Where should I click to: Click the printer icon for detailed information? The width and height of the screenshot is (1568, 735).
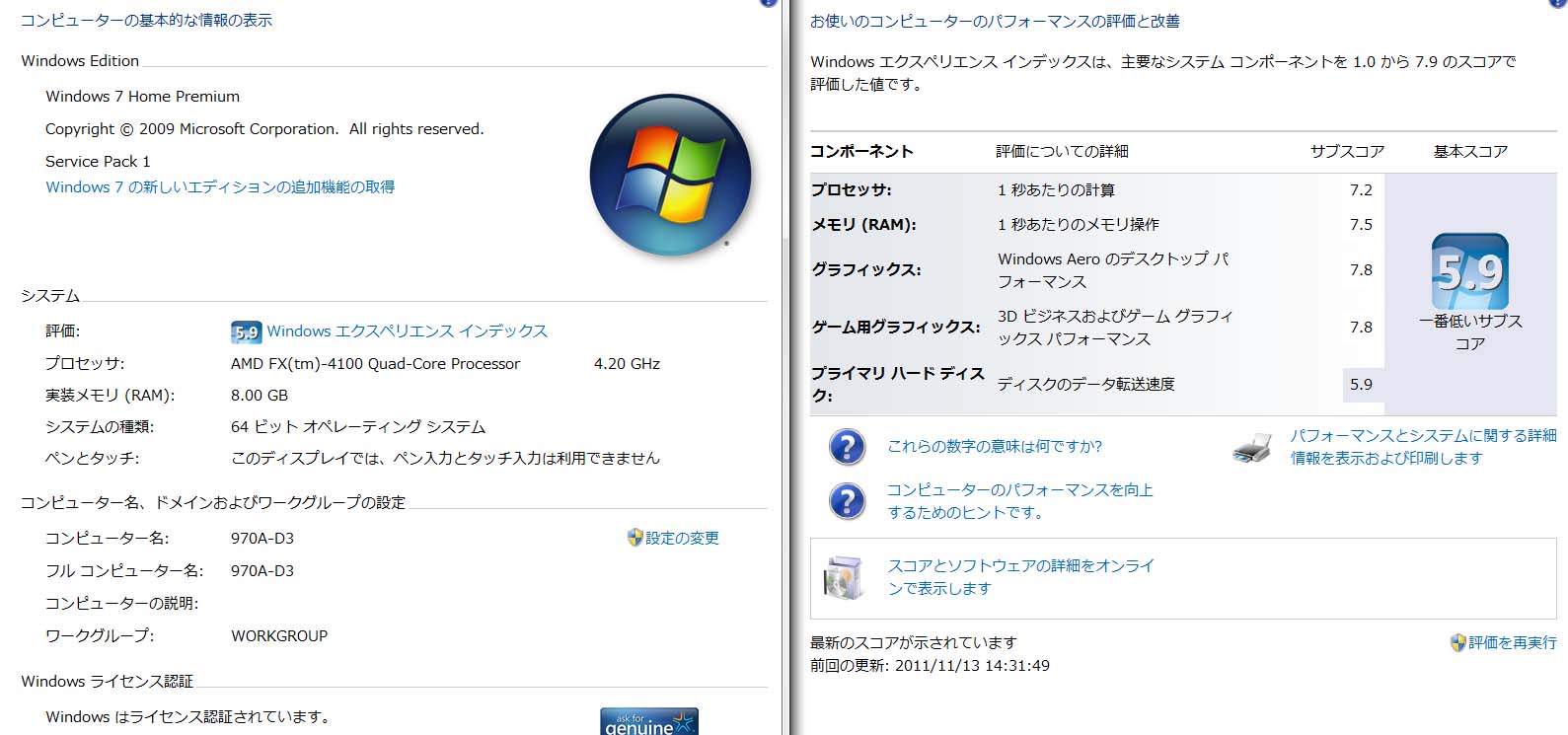click(1252, 448)
